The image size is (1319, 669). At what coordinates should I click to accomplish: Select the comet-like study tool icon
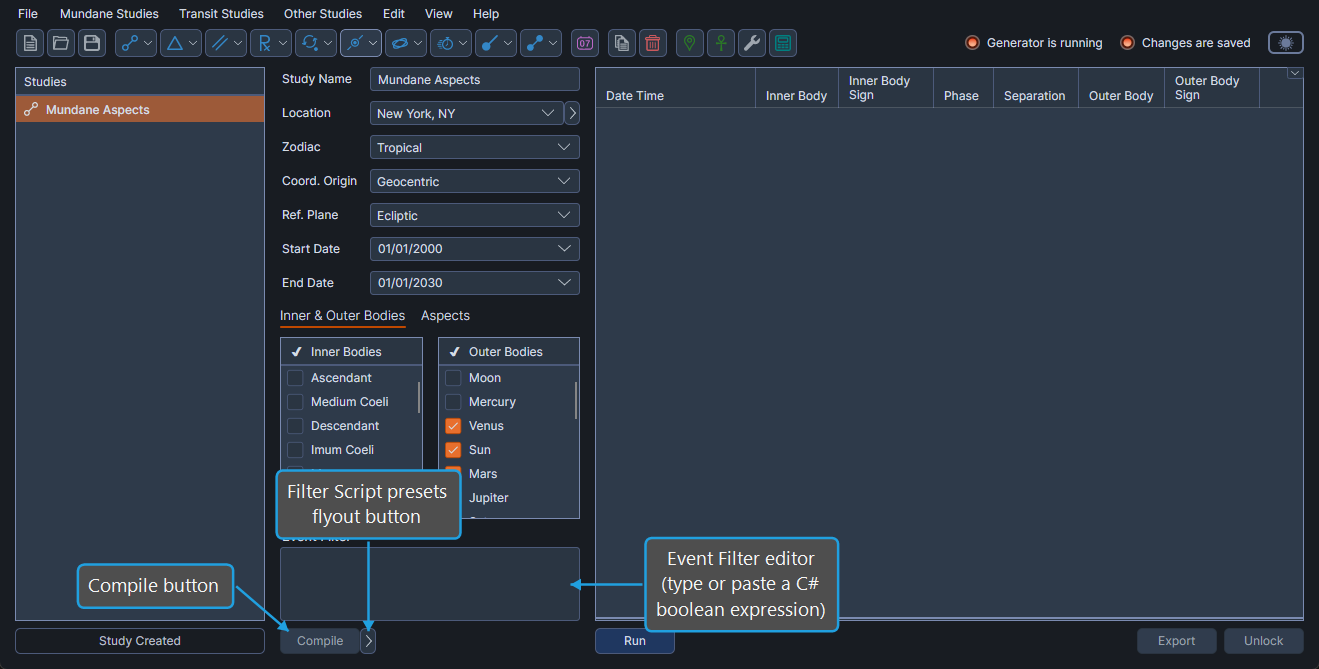[490, 43]
